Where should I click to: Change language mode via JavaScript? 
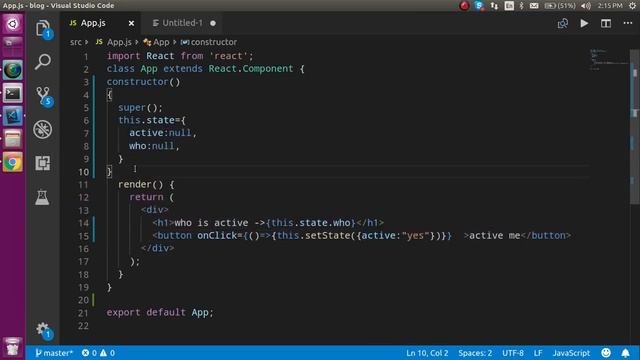coord(571,353)
